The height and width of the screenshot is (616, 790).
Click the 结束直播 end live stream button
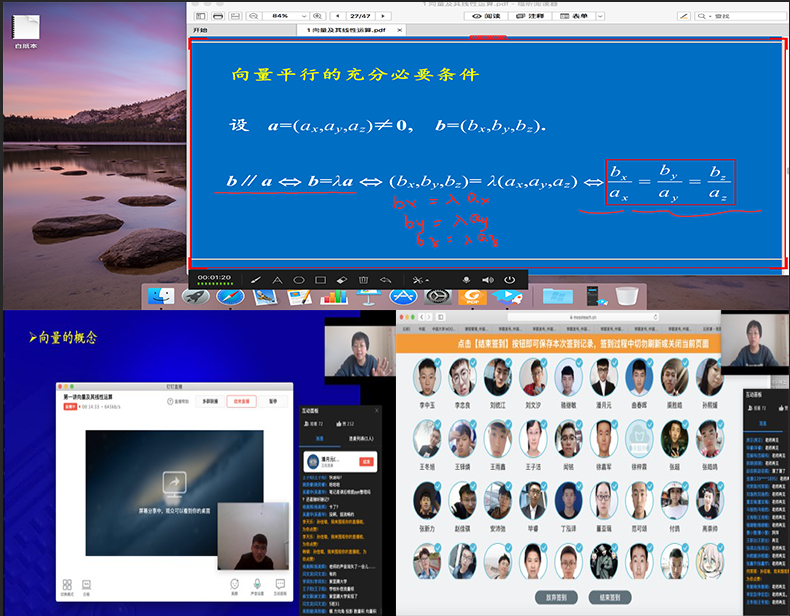click(x=241, y=400)
